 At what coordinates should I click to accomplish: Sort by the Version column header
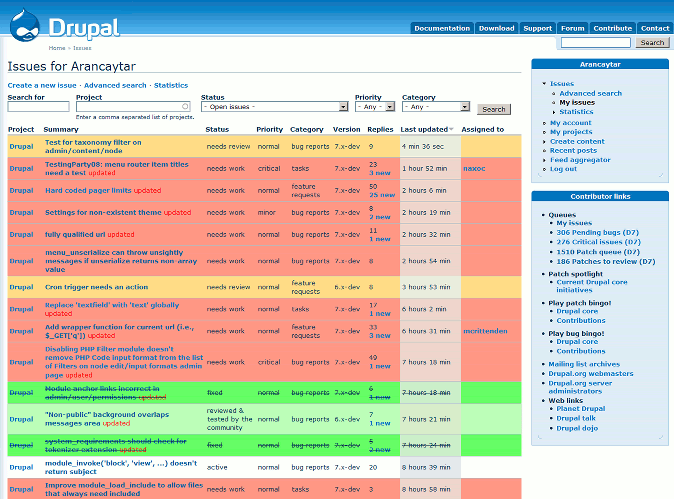[x=346, y=129]
